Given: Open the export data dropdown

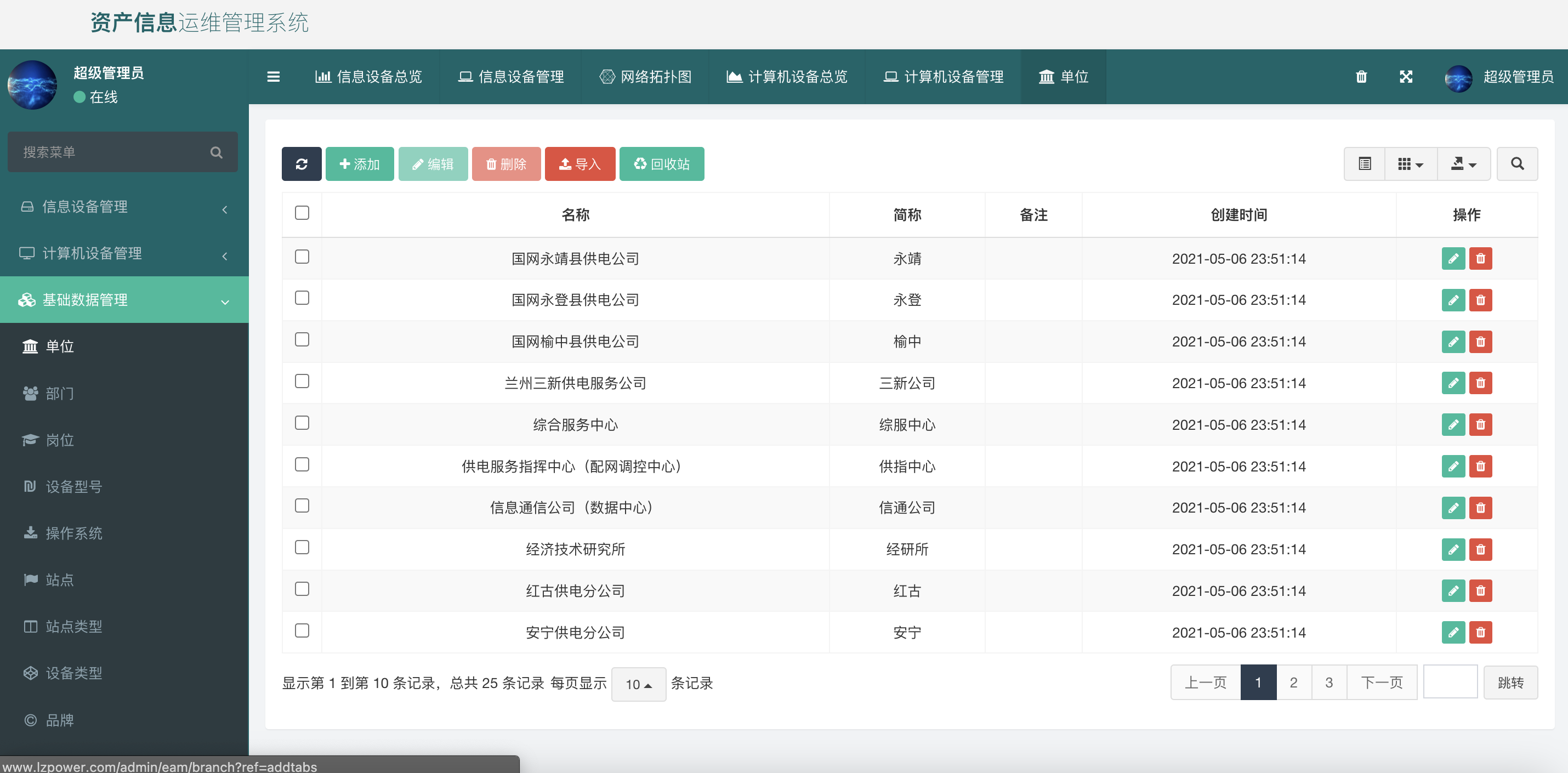Looking at the screenshot, I should tap(1463, 164).
